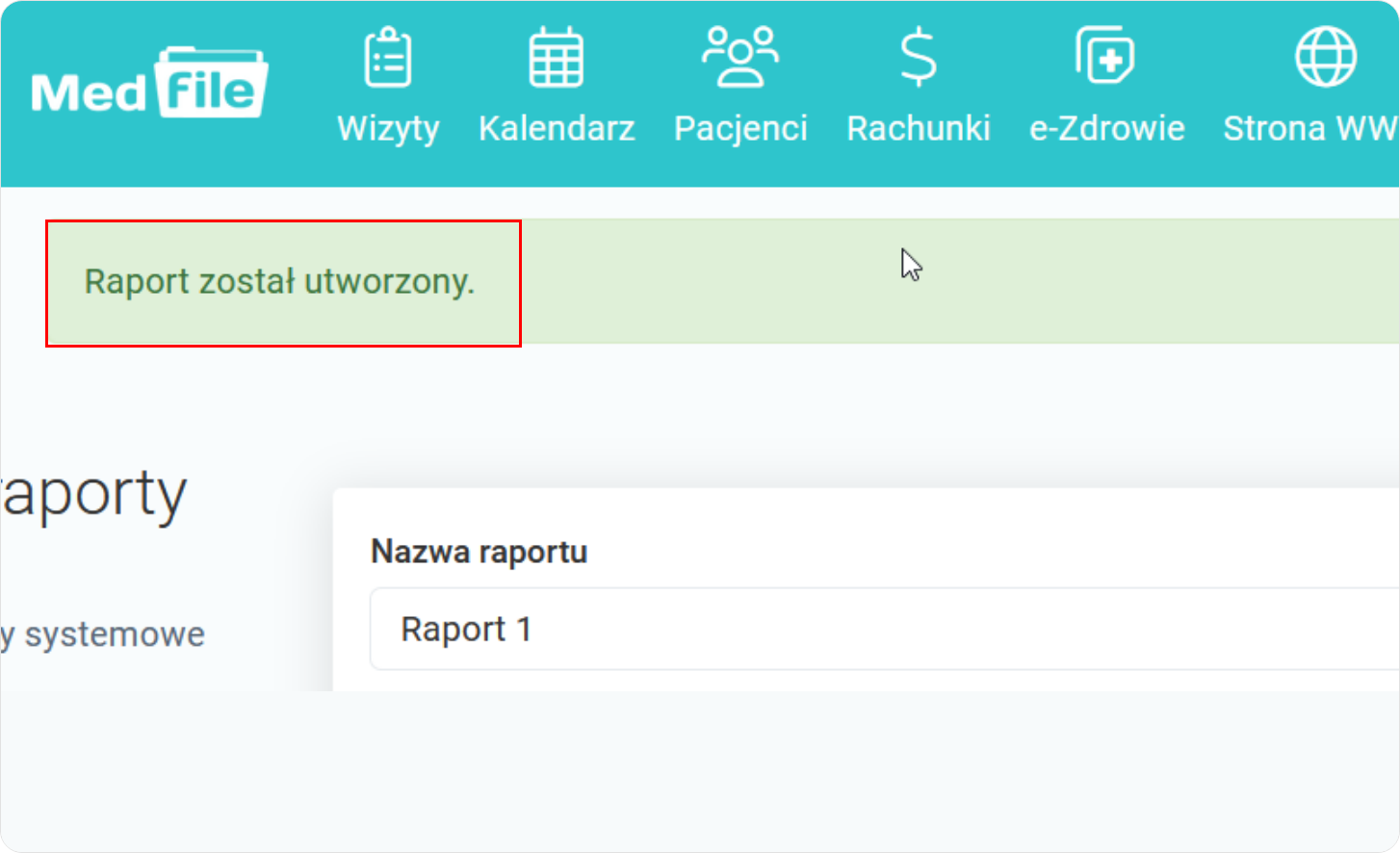Open Strona WWW via the globe icon

[x=1326, y=57]
